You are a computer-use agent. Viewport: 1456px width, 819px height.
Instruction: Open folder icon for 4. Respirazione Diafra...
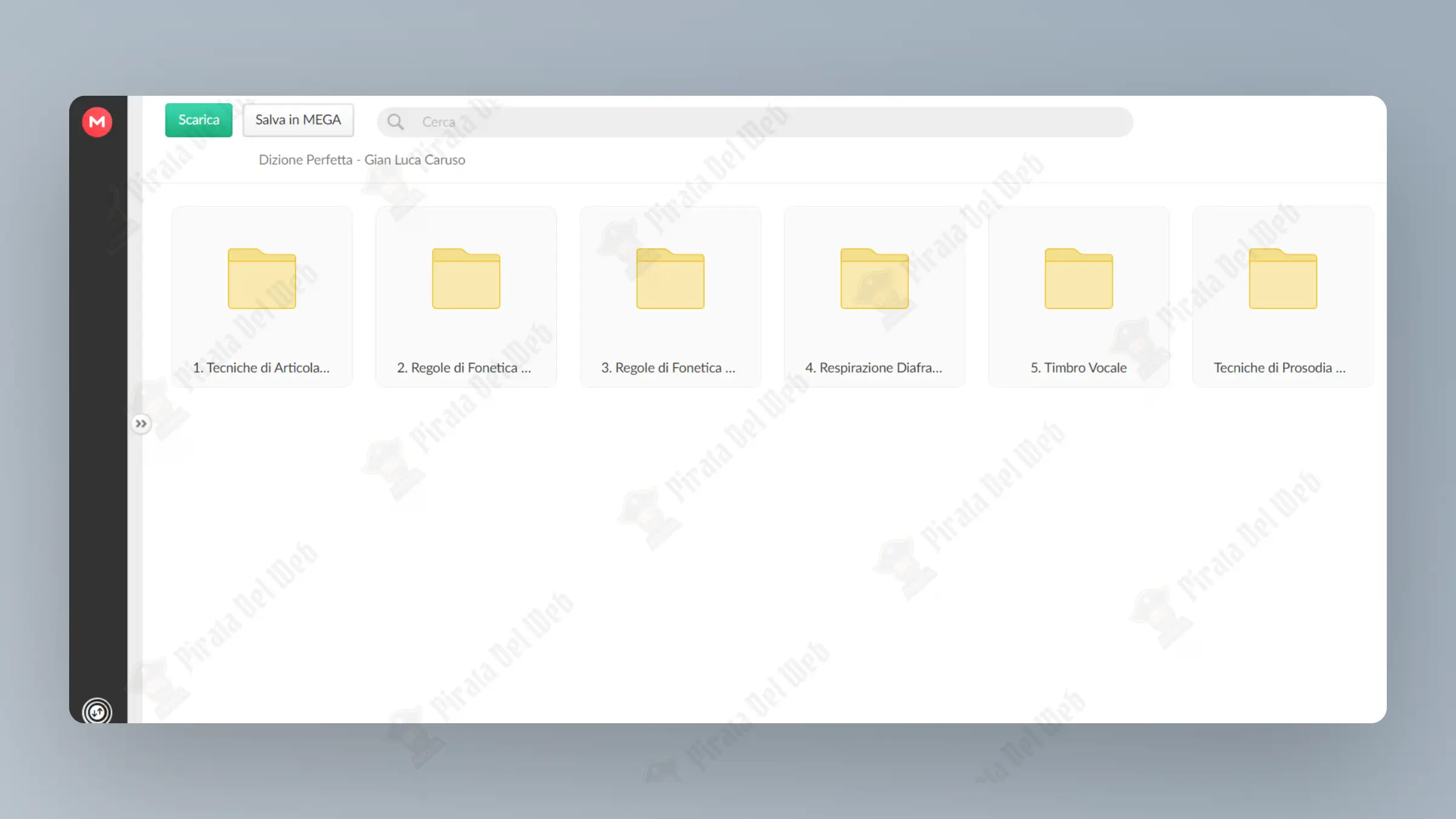click(x=874, y=278)
